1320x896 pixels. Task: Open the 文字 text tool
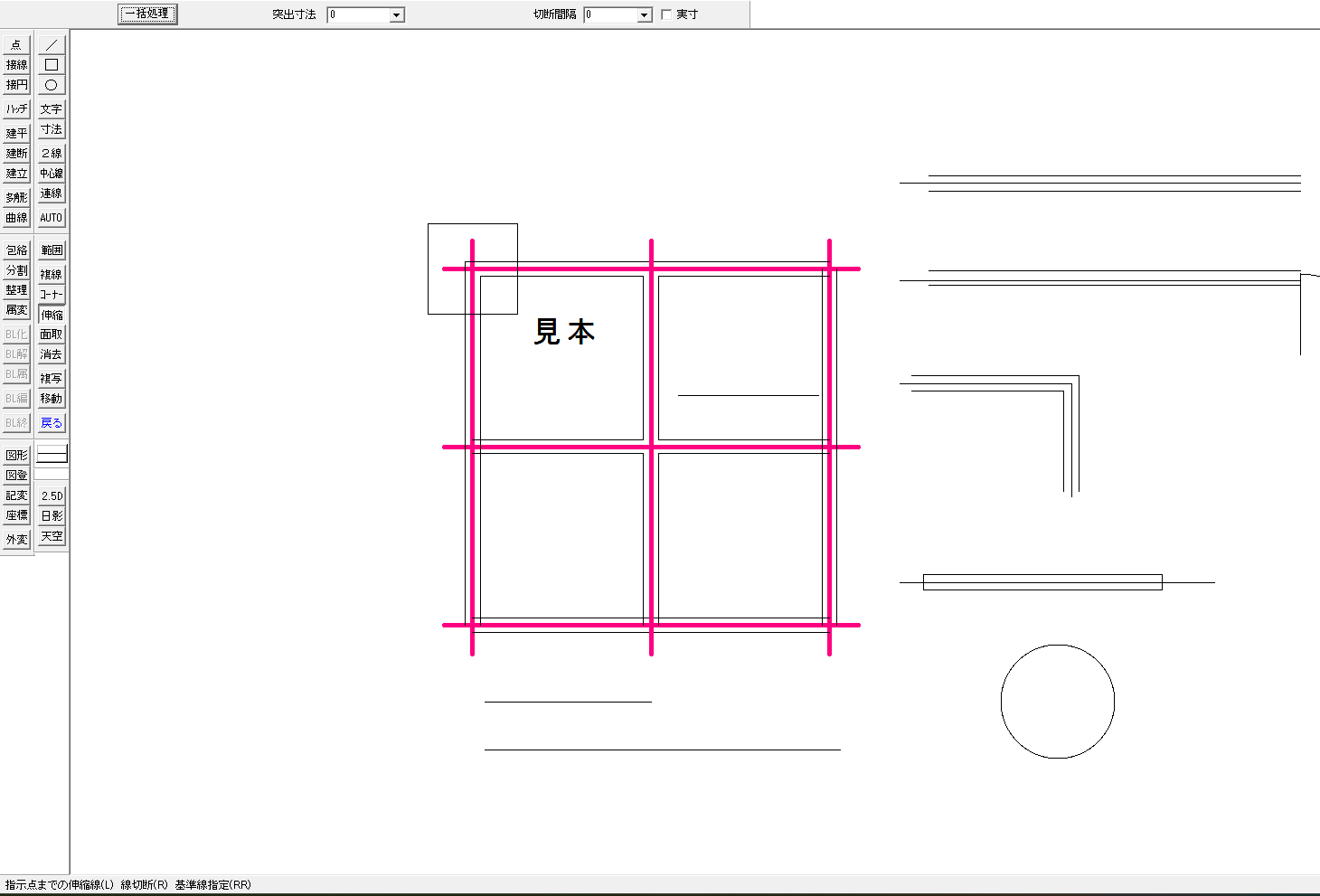click(52, 108)
